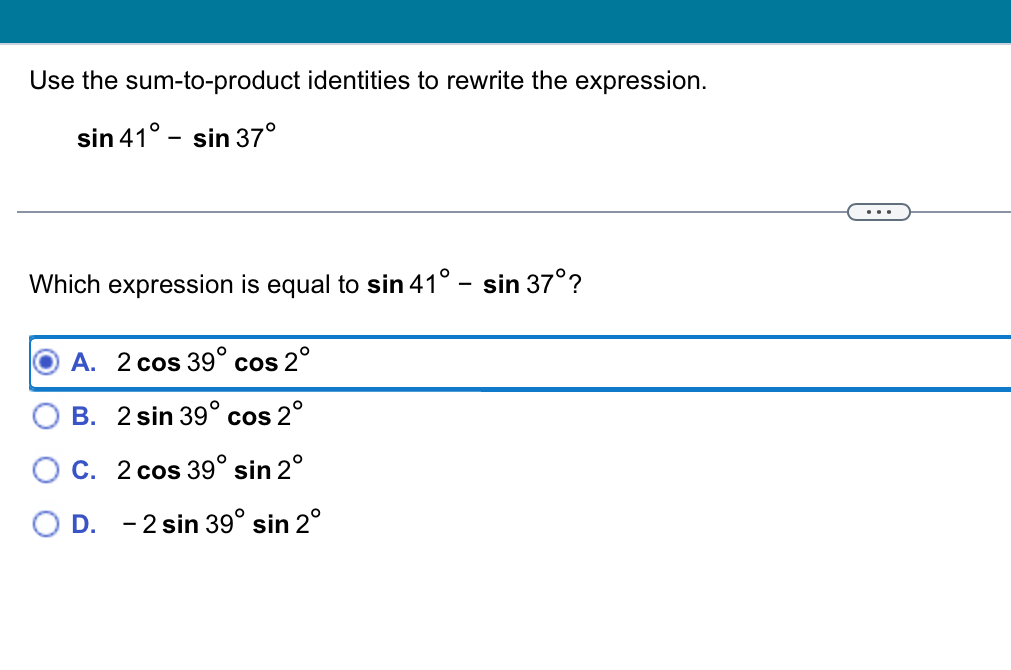Click the three-dot button near the divider line
This screenshot has height=670, width=1011.
[879, 211]
